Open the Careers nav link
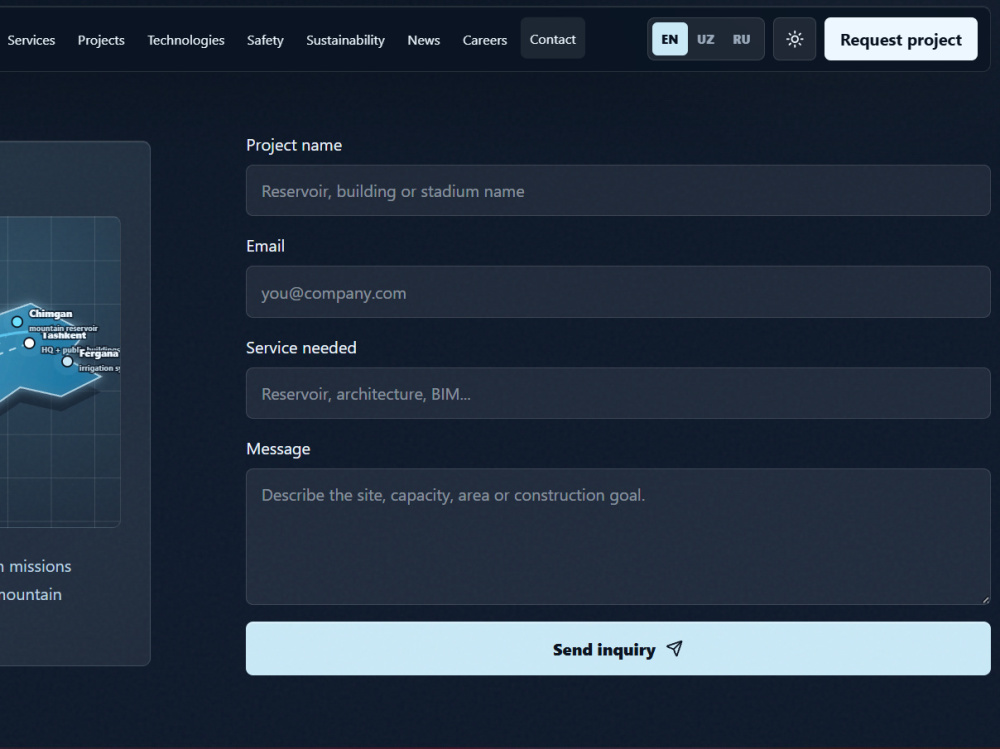 click(x=485, y=40)
